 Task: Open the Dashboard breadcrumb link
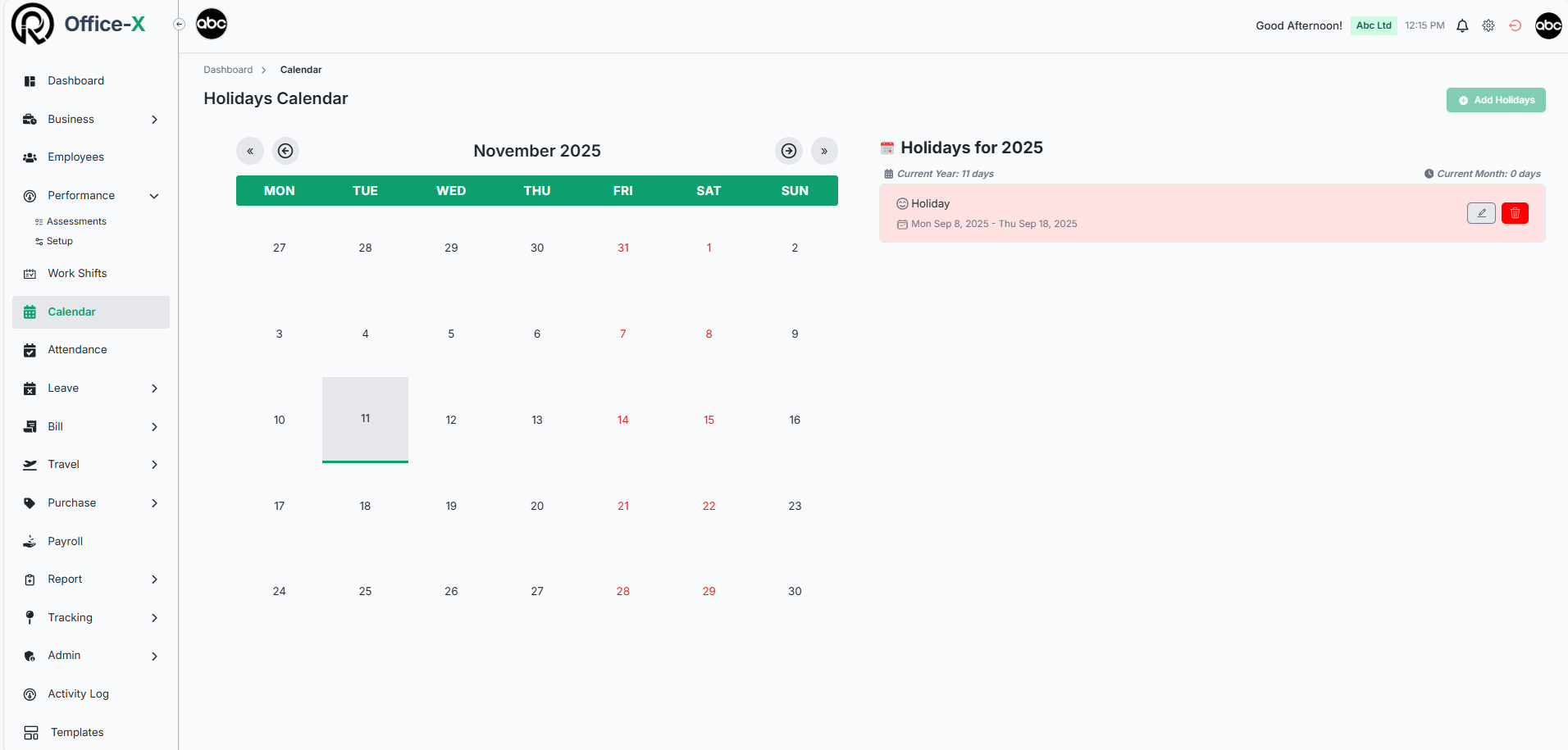[x=228, y=70]
